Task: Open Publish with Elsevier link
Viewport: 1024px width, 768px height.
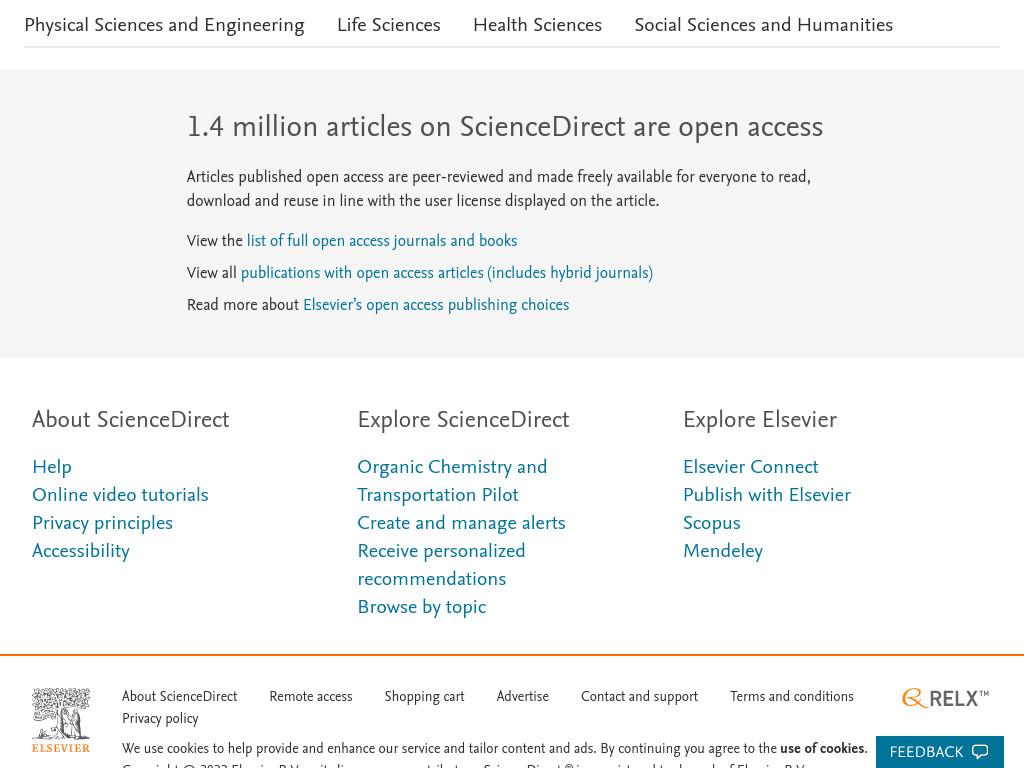Action: (x=767, y=495)
